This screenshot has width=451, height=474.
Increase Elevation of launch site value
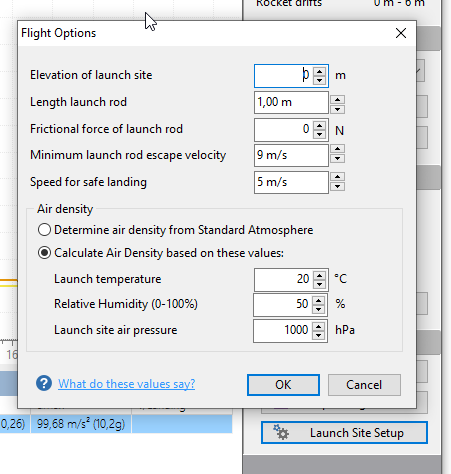click(x=320, y=71)
